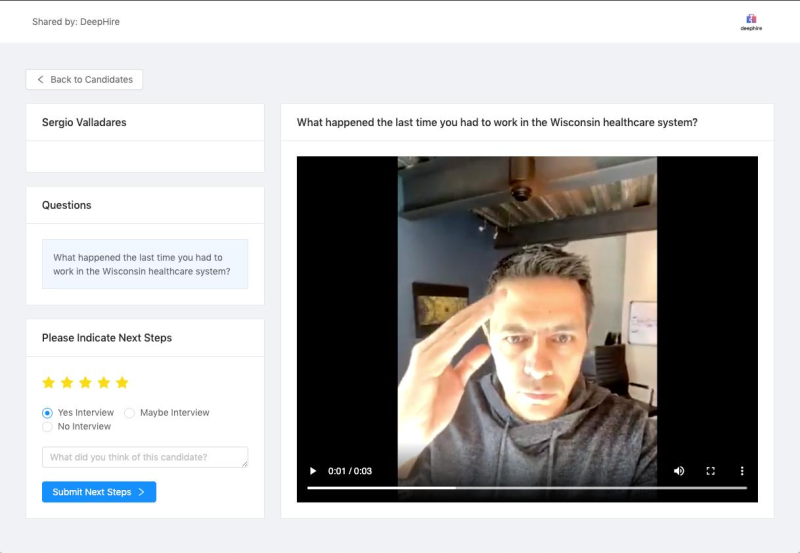This screenshot has width=800, height=553.
Task: Seek on the video progress bar
Action: (527, 488)
